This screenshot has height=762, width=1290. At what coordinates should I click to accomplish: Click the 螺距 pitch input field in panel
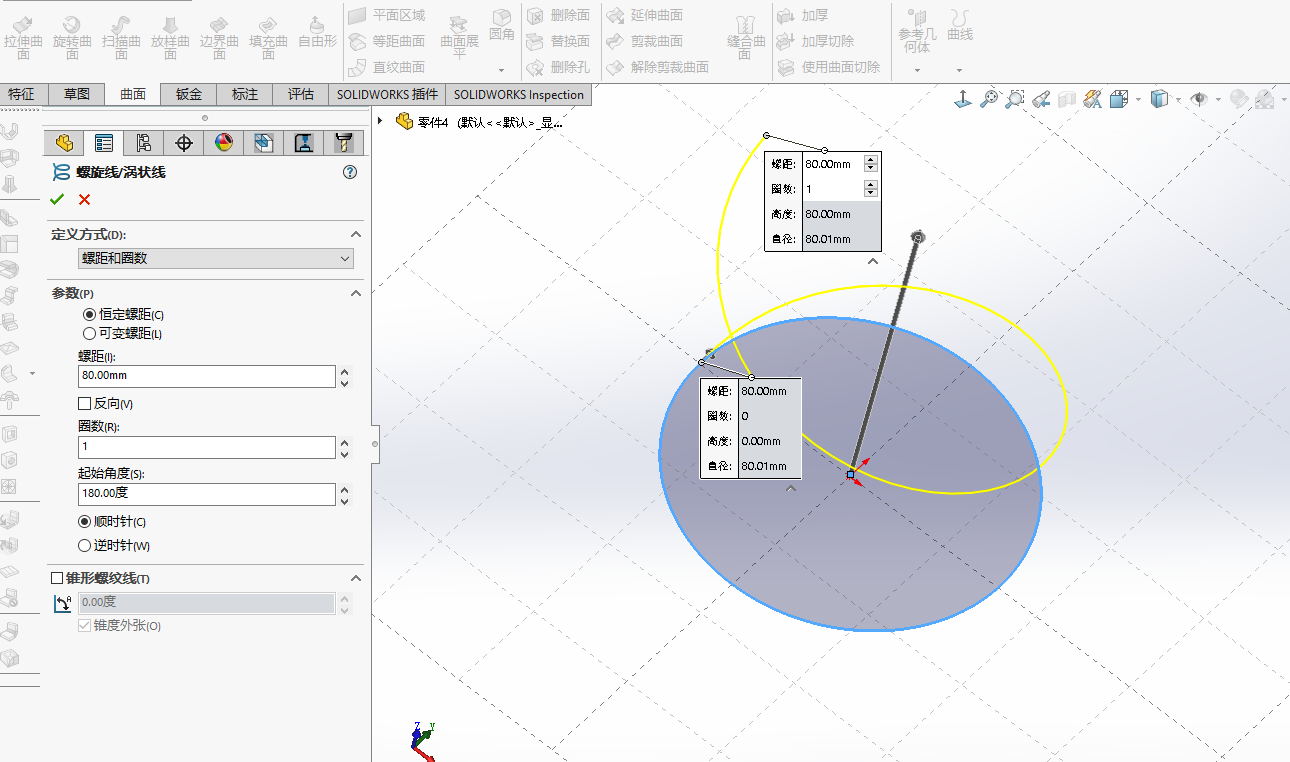click(207, 376)
